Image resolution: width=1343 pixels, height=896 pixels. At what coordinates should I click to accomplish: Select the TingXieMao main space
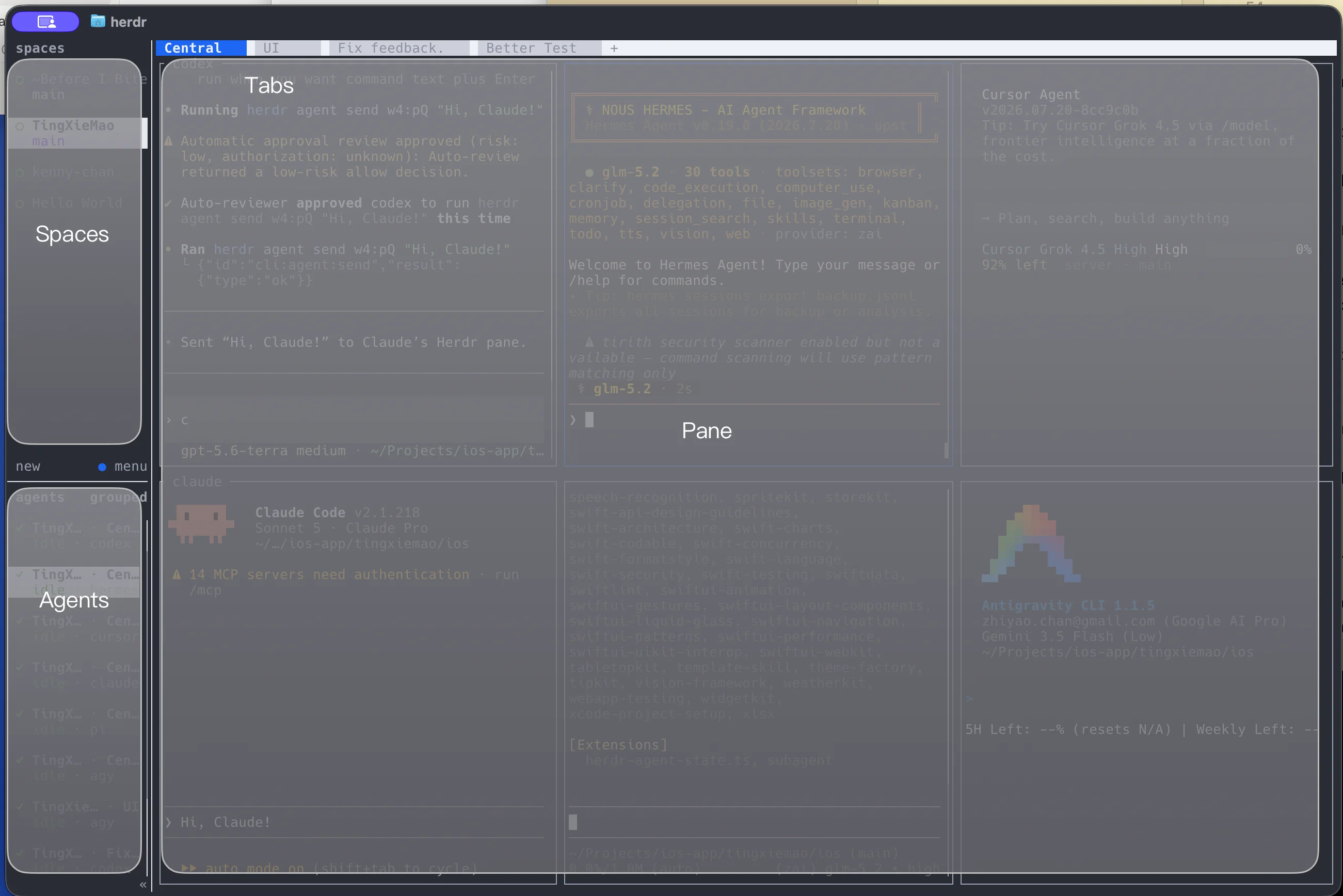[x=77, y=133]
